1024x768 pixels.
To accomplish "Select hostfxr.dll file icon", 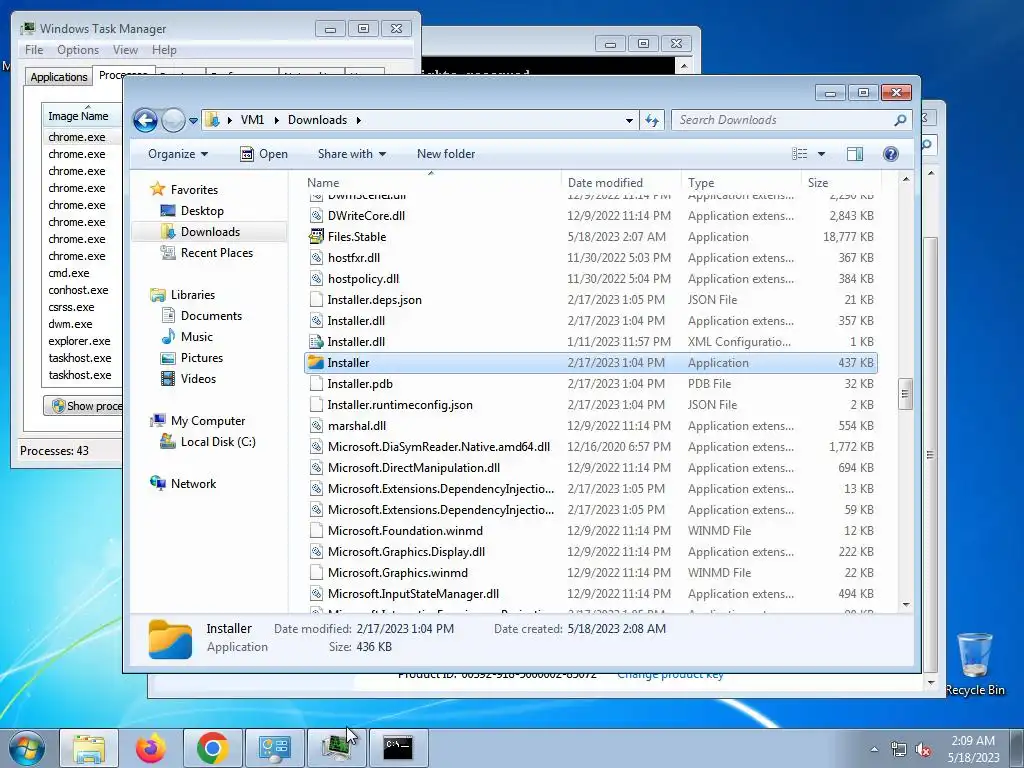I will (x=316, y=257).
